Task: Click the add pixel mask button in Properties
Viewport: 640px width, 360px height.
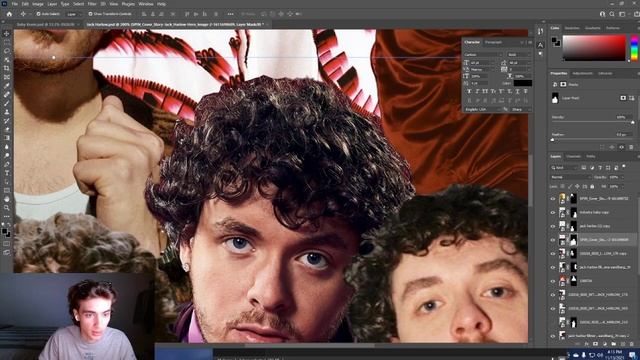Action: [623, 98]
